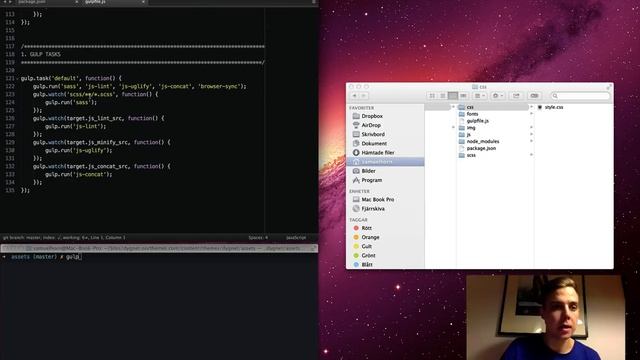Switch Finder to list view
The width and height of the screenshot is (640, 360).
442,96
